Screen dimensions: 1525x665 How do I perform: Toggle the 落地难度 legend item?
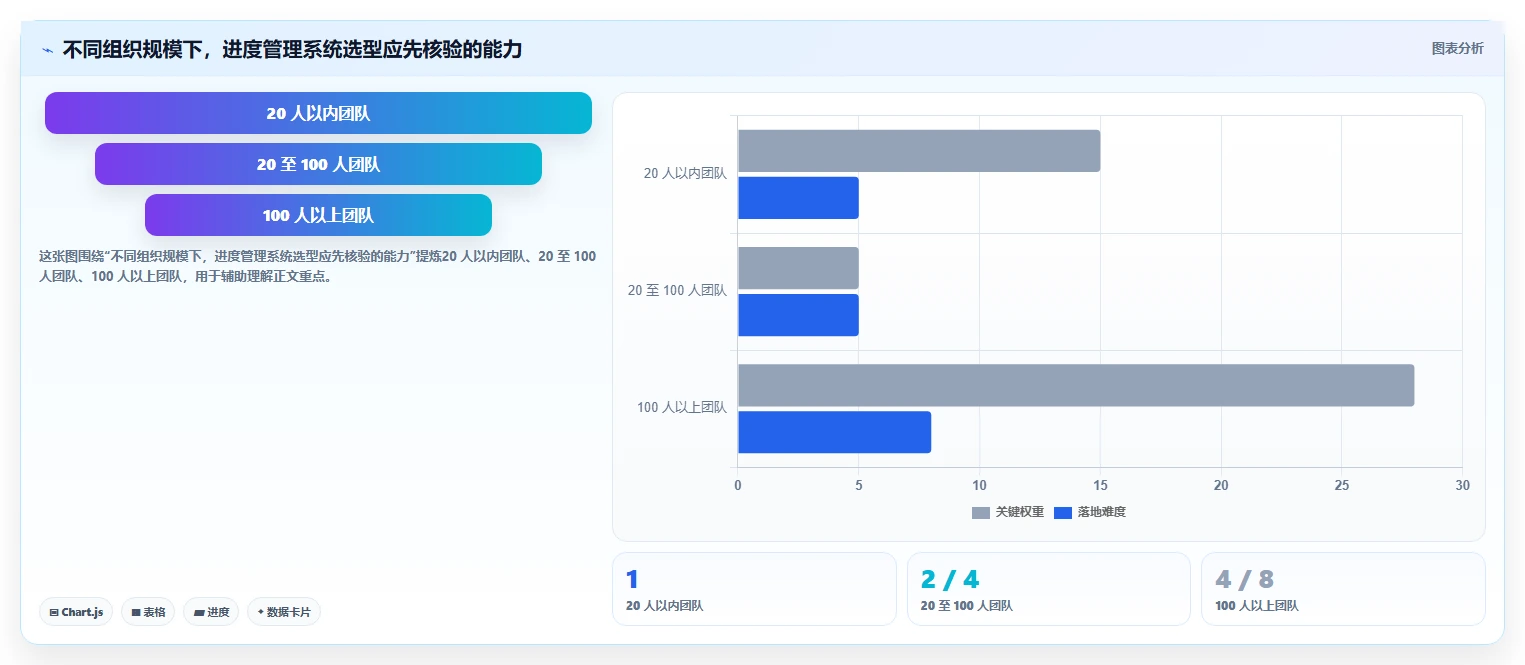[x=1090, y=512]
